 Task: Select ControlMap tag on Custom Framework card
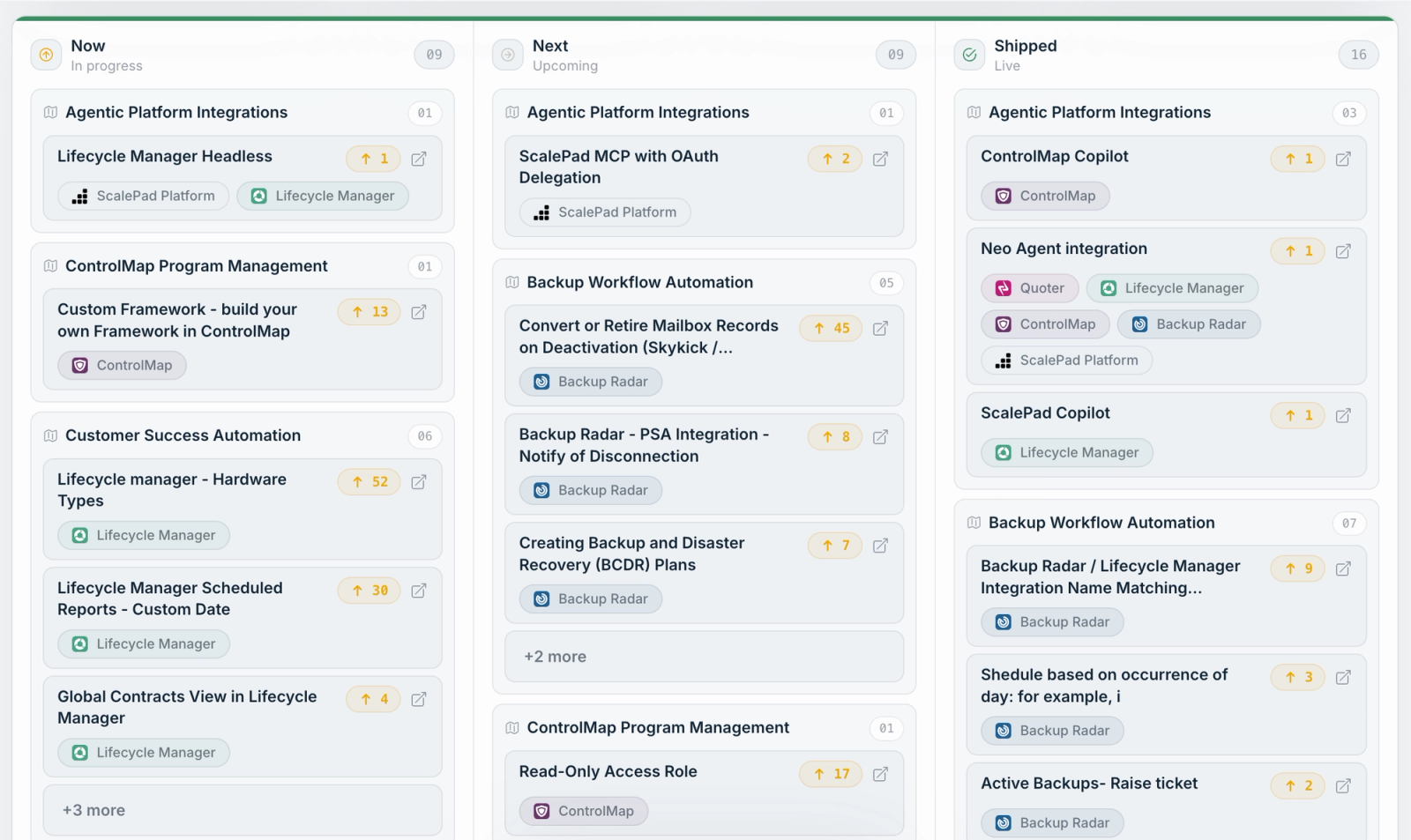(x=123, y=366)
